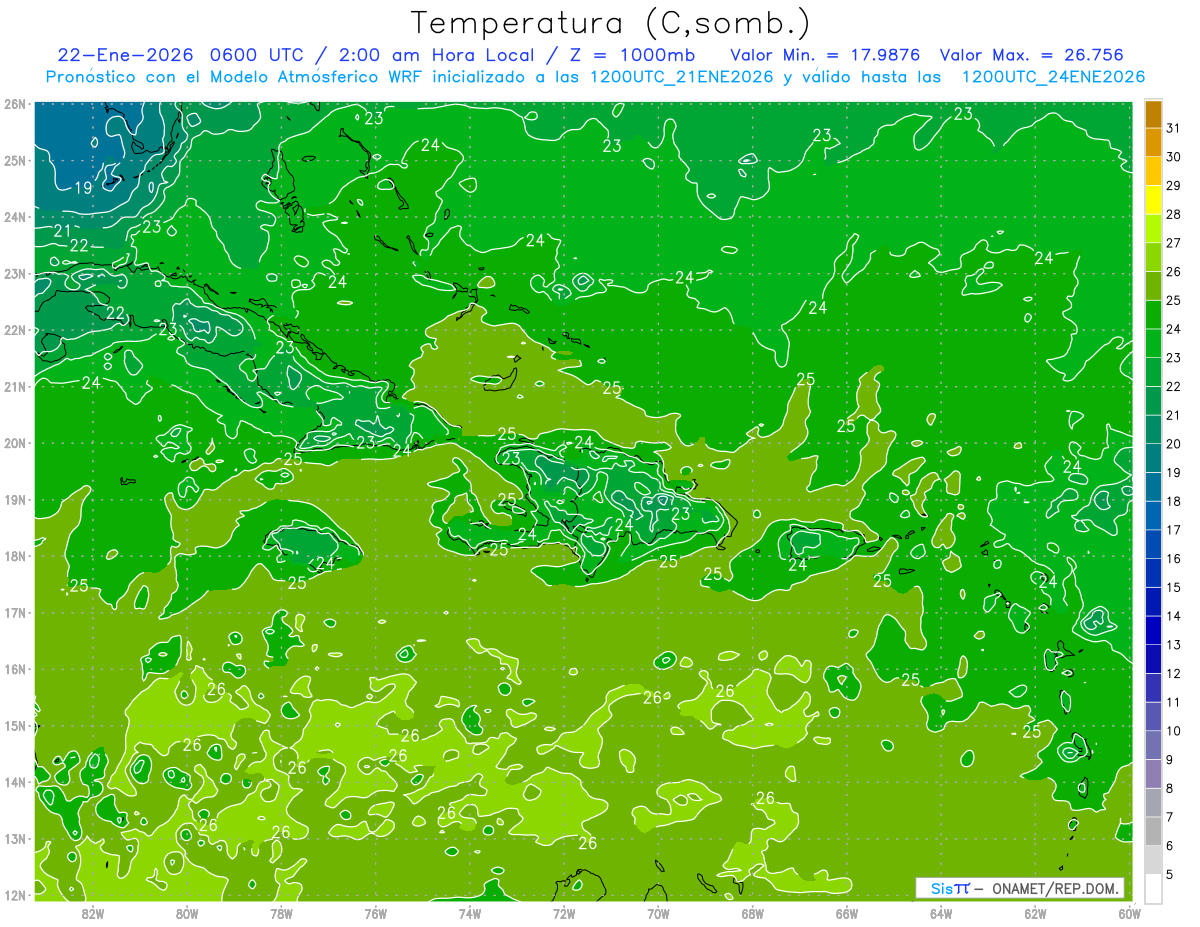
Task: Click the latitude axis label '20N'
Action: 15,443
